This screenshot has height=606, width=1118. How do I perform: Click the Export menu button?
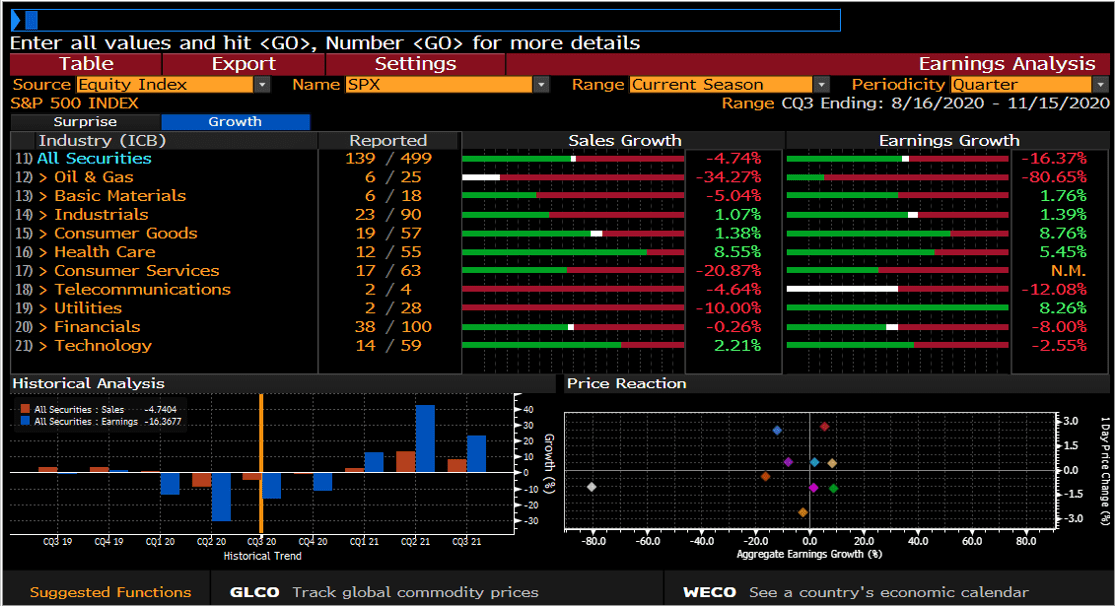point(244,64)
